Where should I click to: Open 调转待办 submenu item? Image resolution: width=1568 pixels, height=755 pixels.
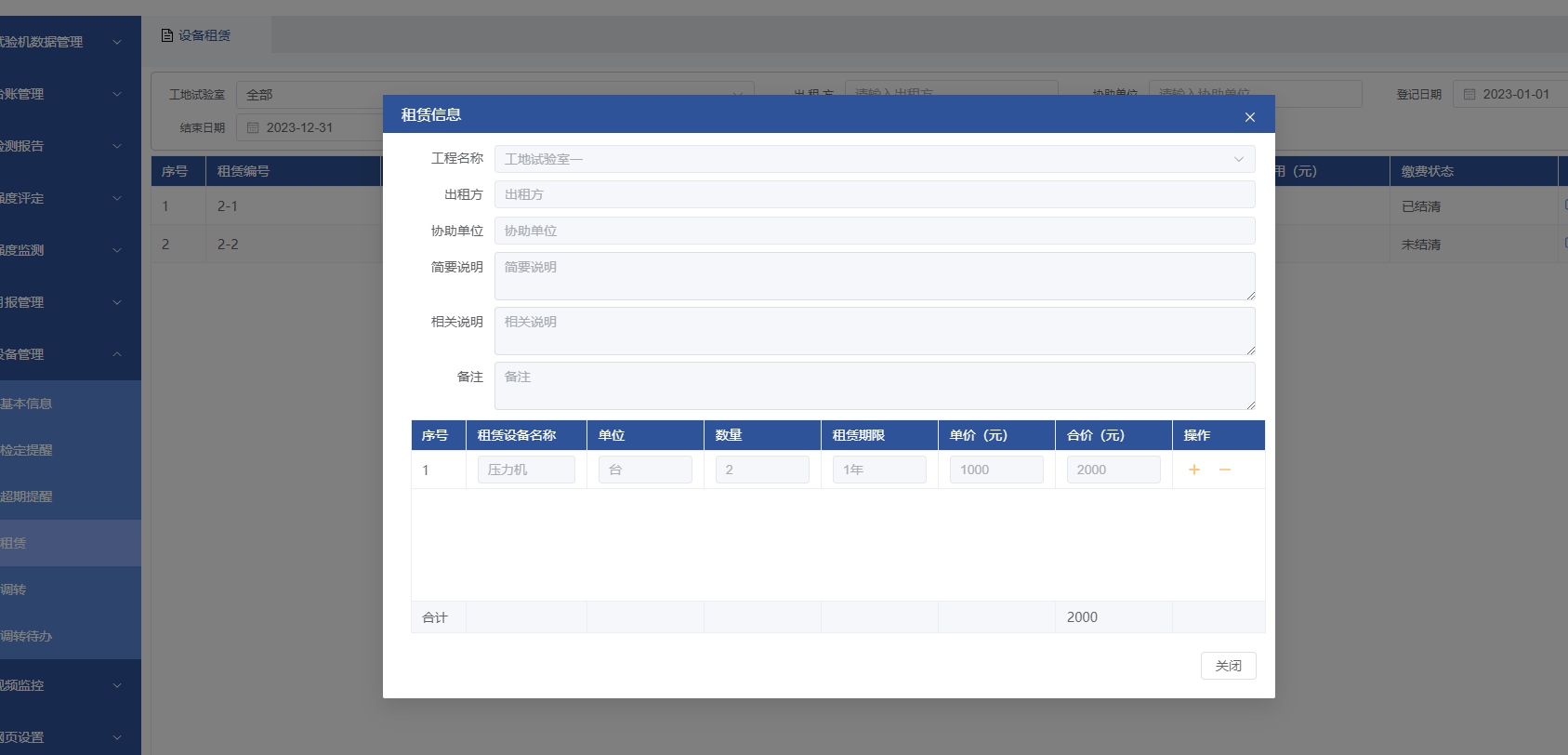71,636
